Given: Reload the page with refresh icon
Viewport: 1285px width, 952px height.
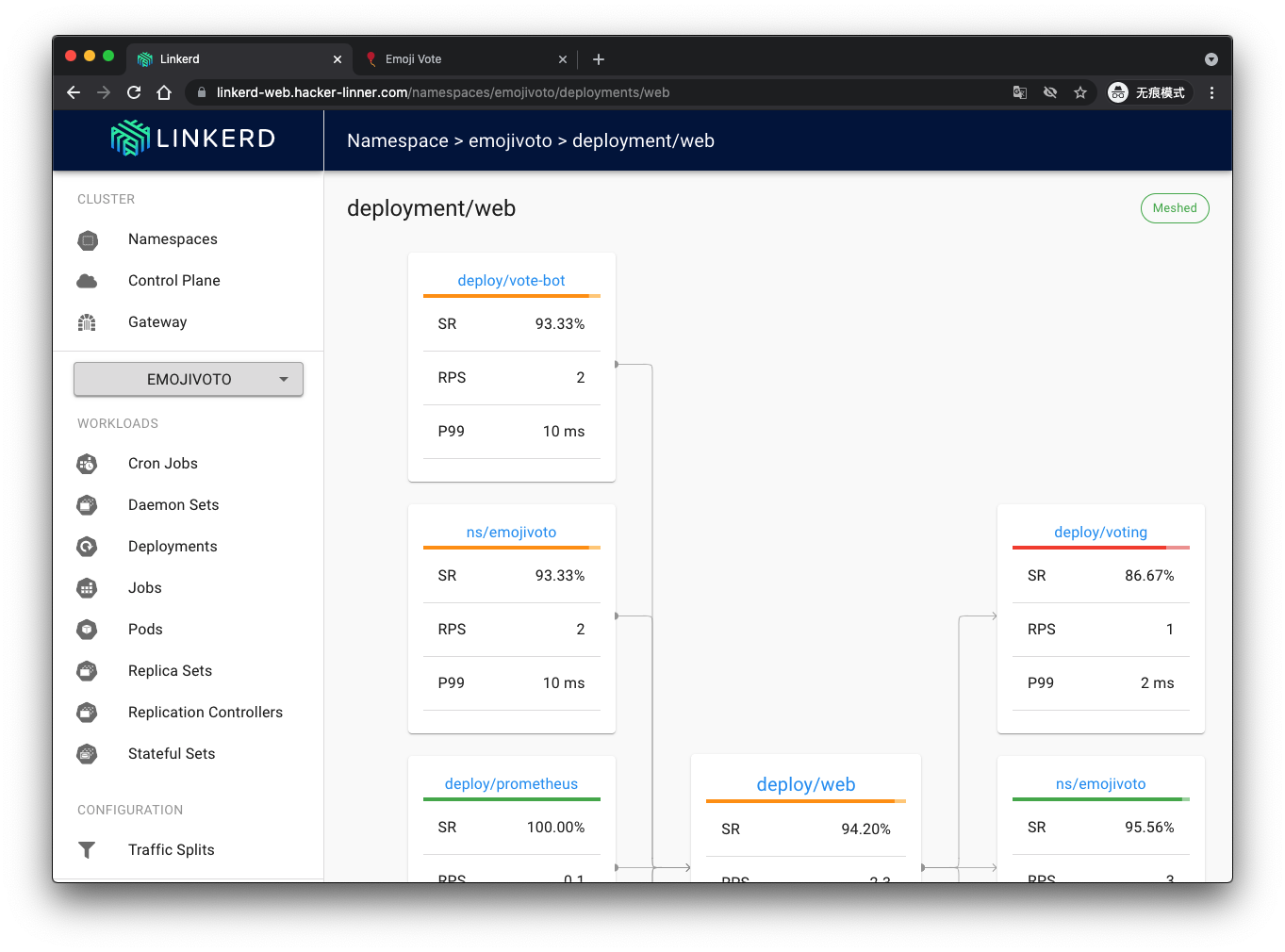Looking at the screenshot, I should pos(134,92).
